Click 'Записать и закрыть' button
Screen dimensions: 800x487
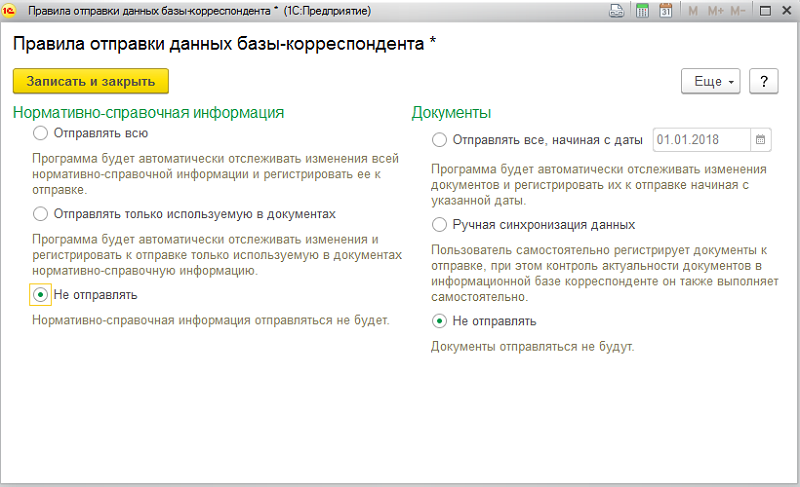coord(91,81)
